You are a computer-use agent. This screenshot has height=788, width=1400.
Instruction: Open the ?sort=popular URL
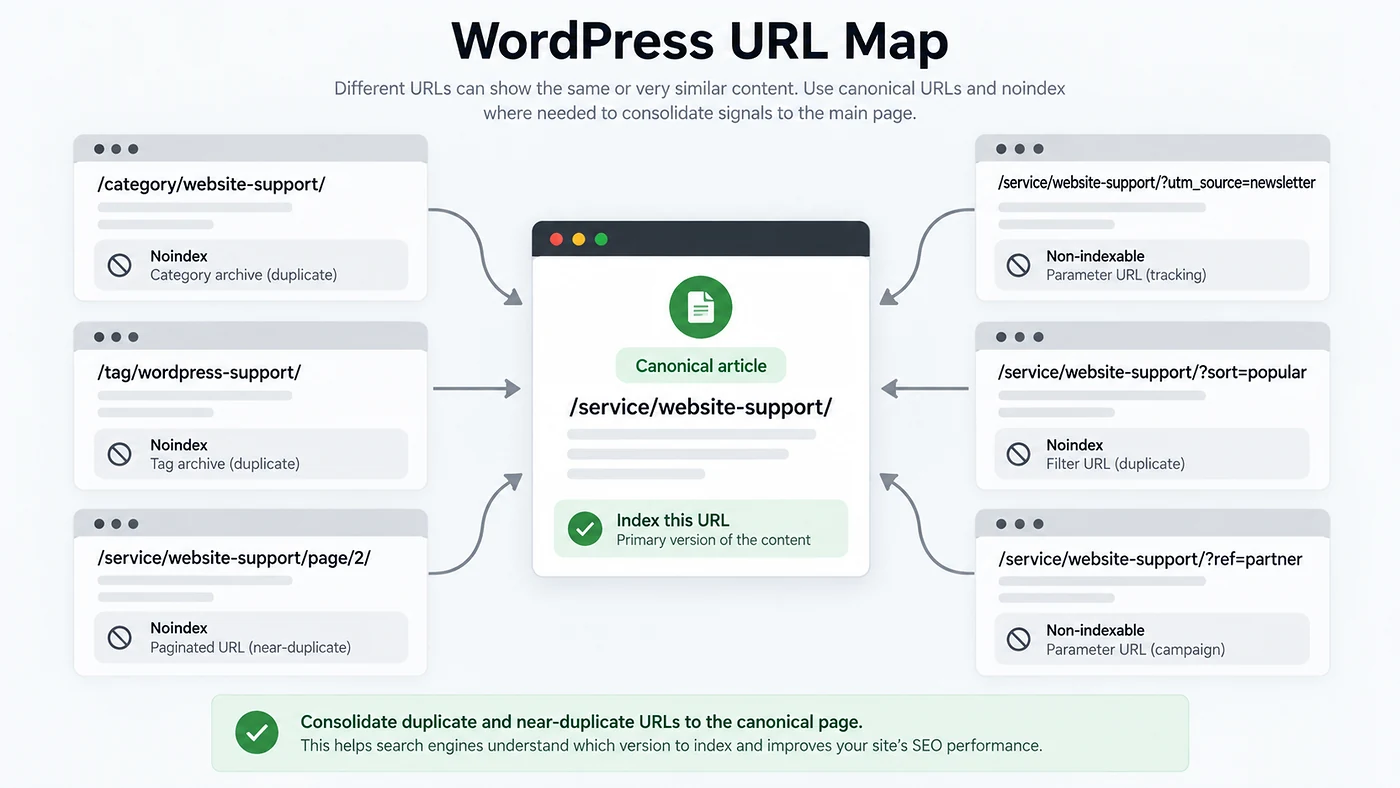point(1152,372)
